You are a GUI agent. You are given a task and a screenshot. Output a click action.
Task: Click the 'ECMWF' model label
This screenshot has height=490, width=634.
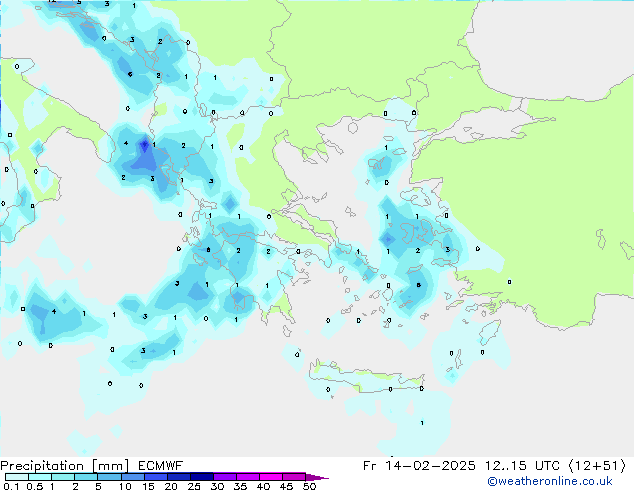(x=161, y=466)
